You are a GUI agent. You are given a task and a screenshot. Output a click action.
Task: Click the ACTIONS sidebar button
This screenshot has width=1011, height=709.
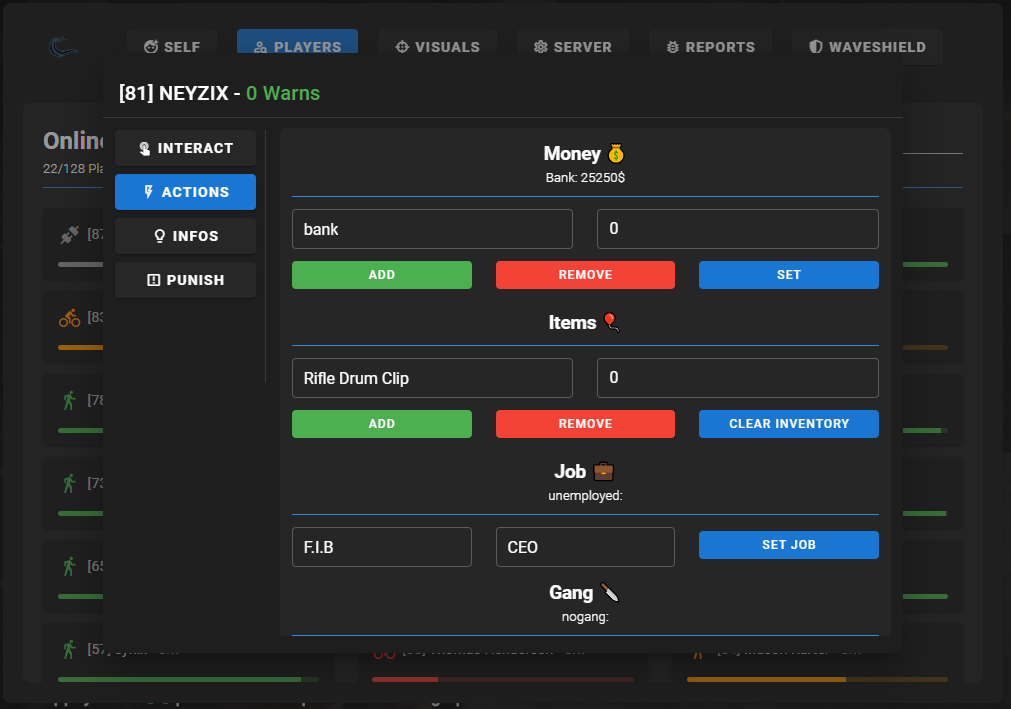point(186,192)
